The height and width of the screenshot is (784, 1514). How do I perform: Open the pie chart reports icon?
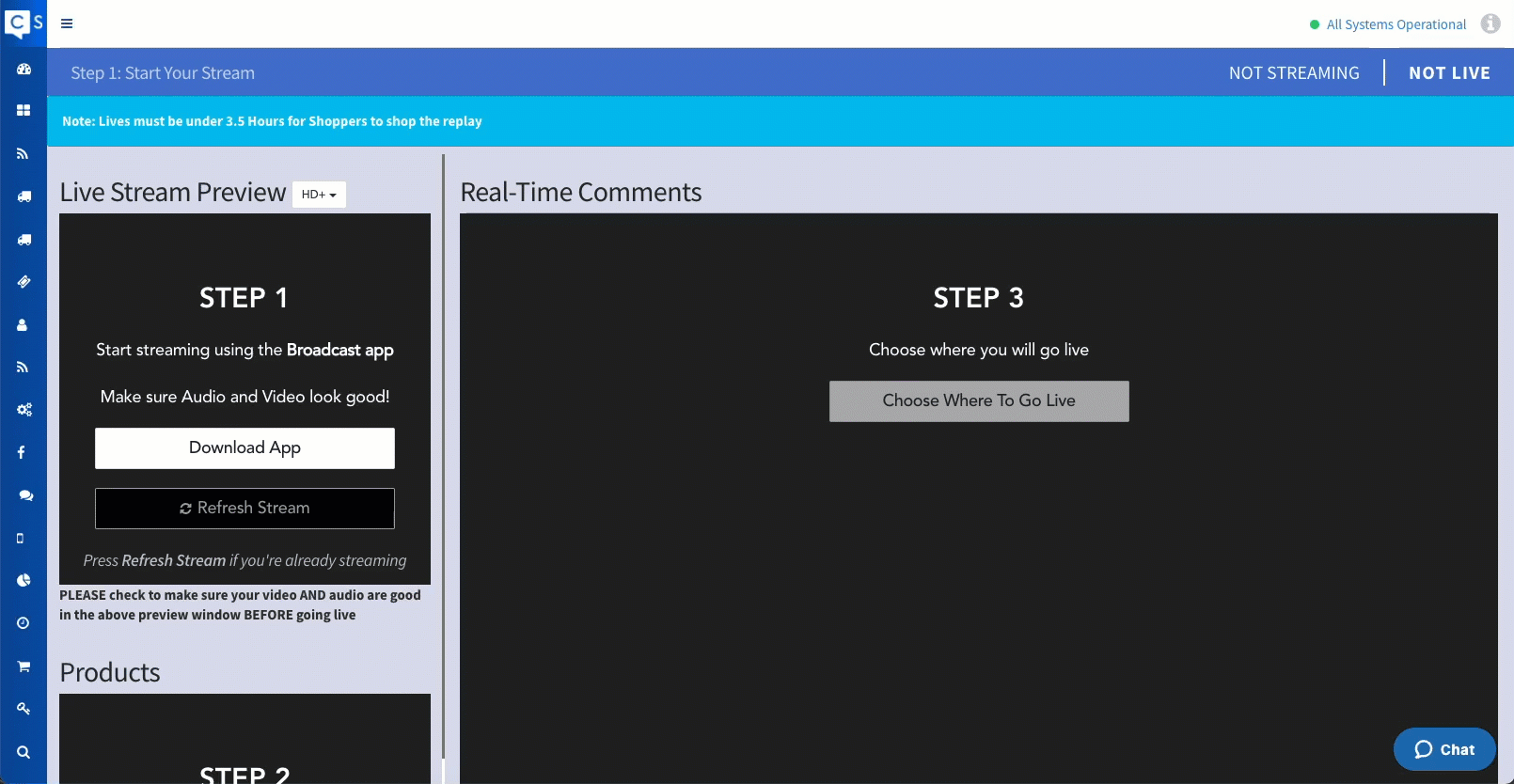click(x=24, y=581)
